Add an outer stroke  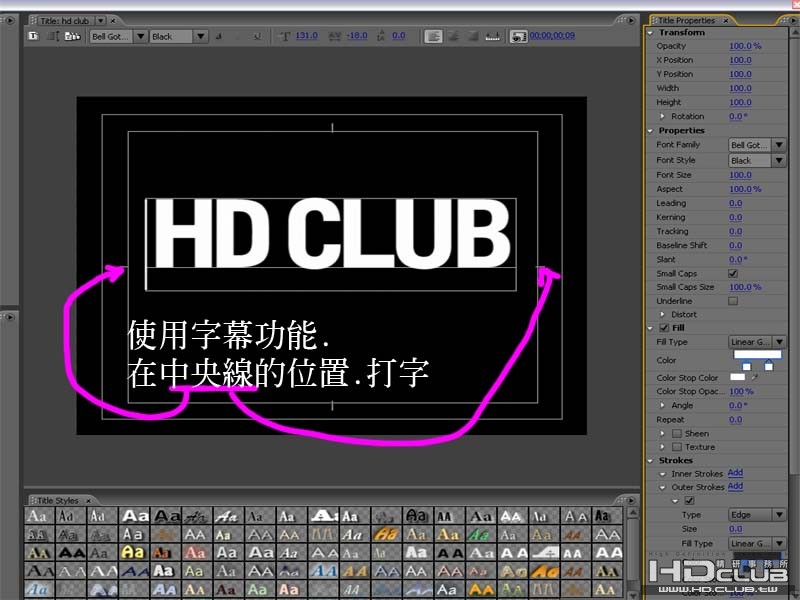(x=735, y=486)
